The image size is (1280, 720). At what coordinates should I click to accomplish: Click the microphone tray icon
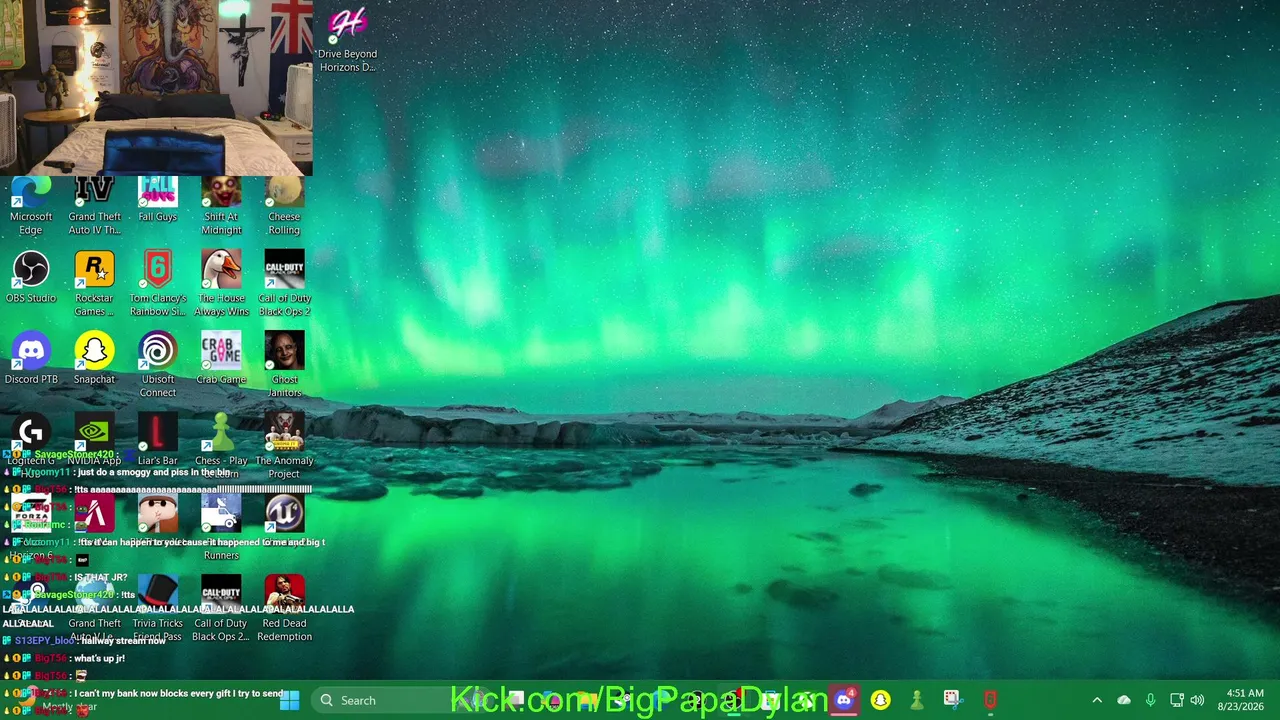(x=1150, y=700)
